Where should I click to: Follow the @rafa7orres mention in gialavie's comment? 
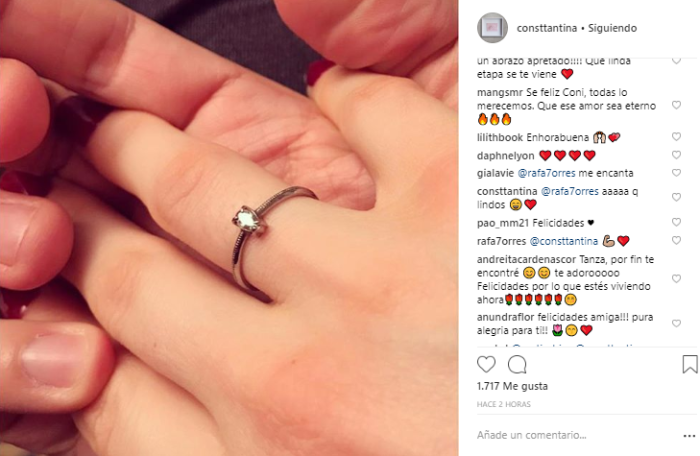546,173
